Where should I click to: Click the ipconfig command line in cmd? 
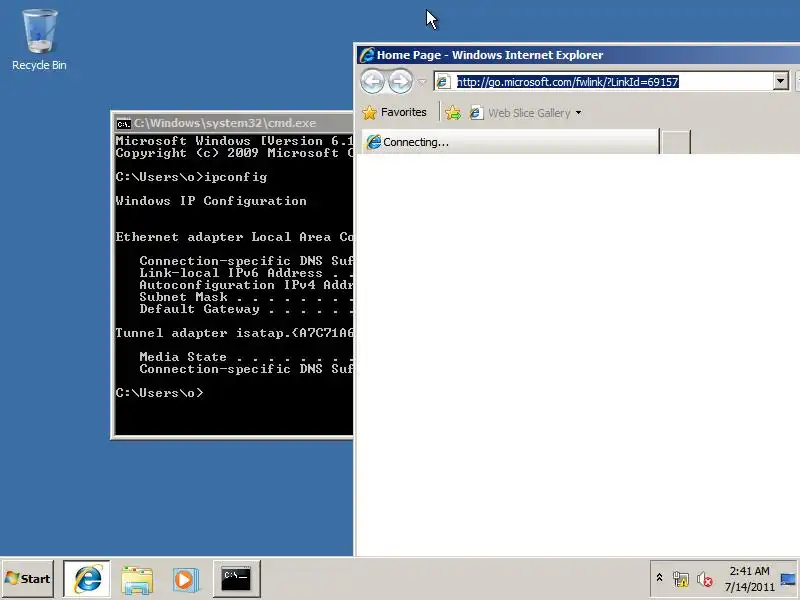(191, 177)
